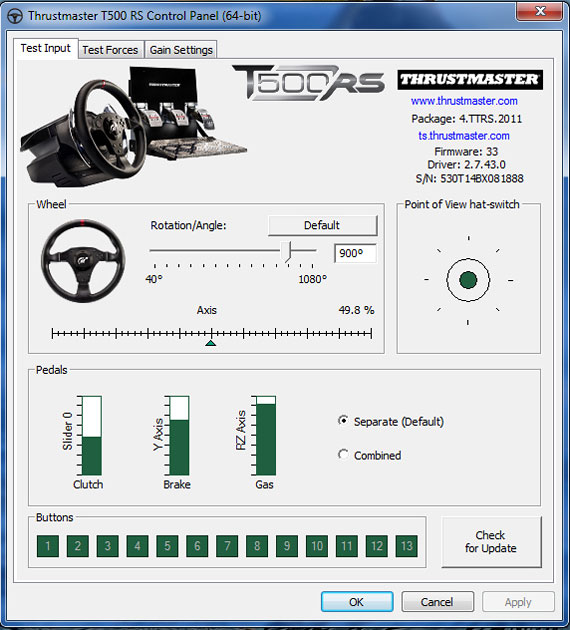Click button indicator 9

point(287,546)
